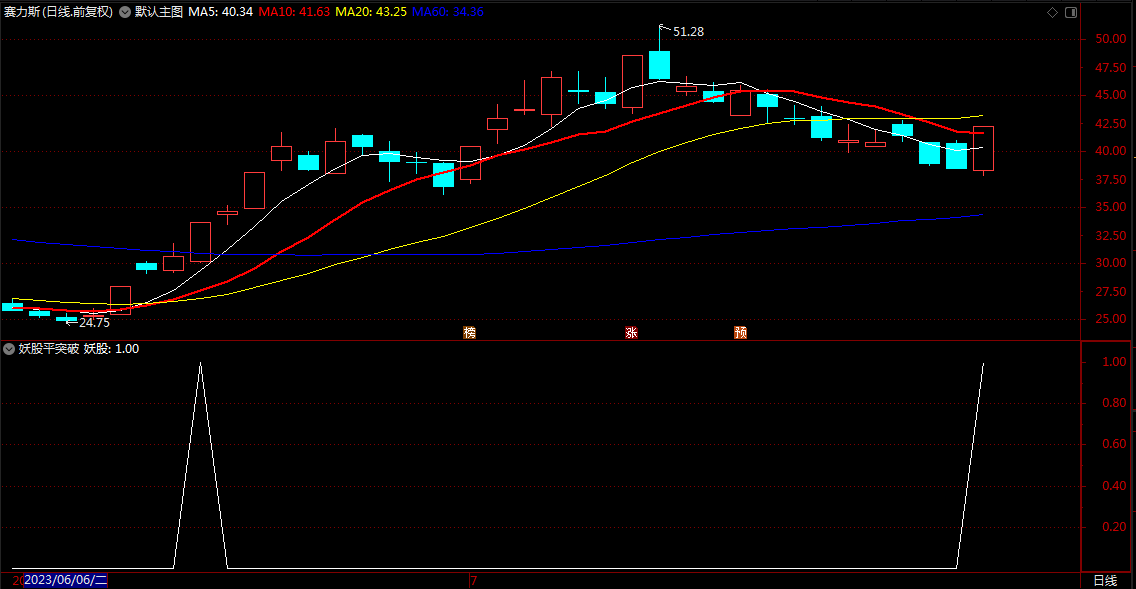Click the 0.80 sub-chart axis label
Screen dimensions: 1136x589
pos(1114,404)
